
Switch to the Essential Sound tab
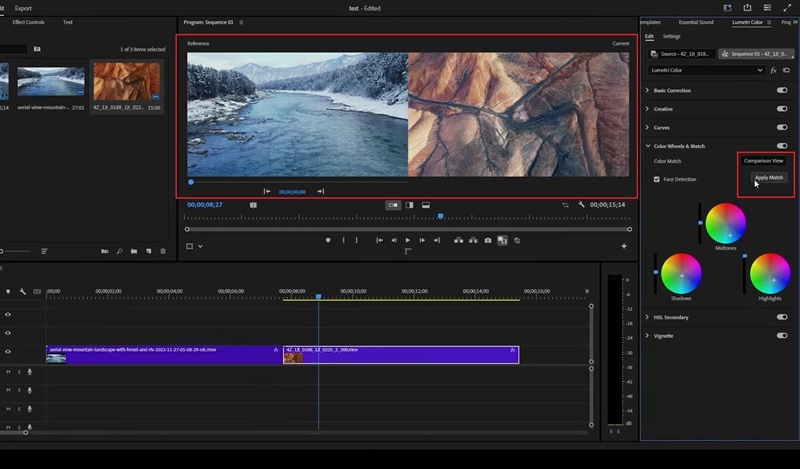tap(696, 21)
